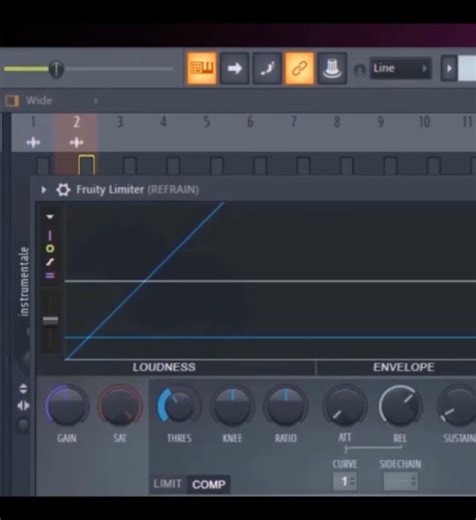476x520 pixels.
Task: Select mixer track 9
Action: point(380,122)
